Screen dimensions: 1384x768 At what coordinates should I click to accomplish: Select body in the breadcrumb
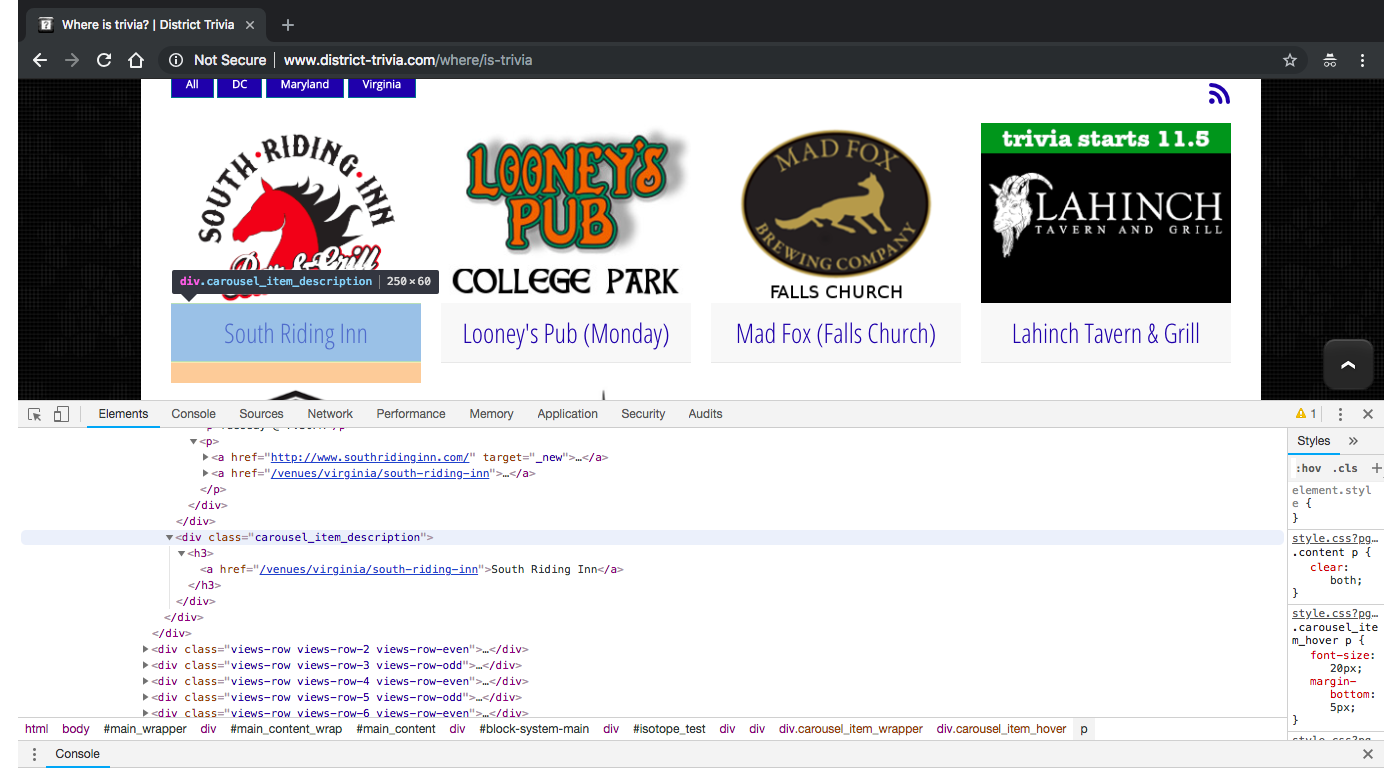click(x=76, y=729)
